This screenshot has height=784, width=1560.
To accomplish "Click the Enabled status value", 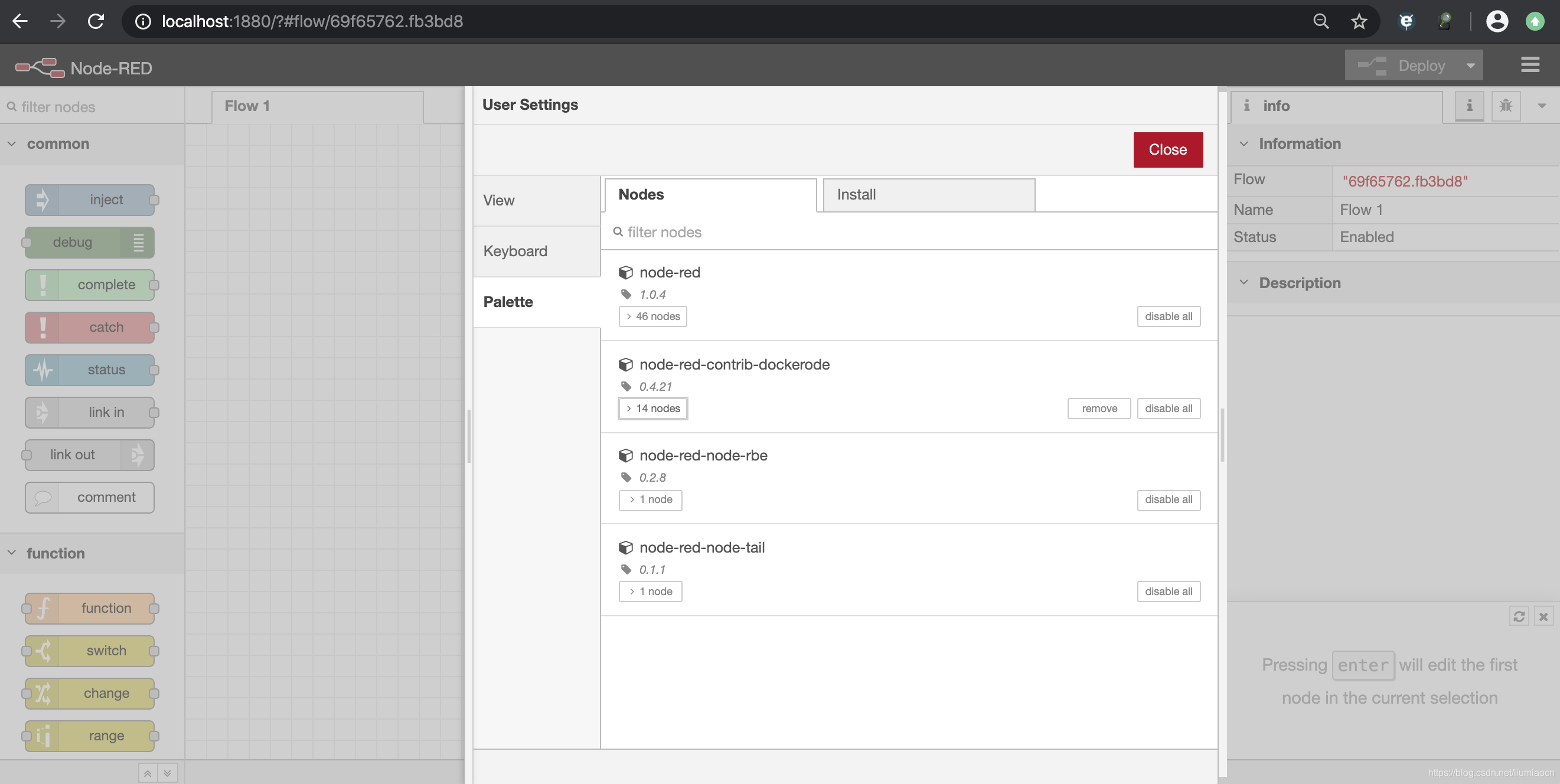I will [x=1366, y=237].
